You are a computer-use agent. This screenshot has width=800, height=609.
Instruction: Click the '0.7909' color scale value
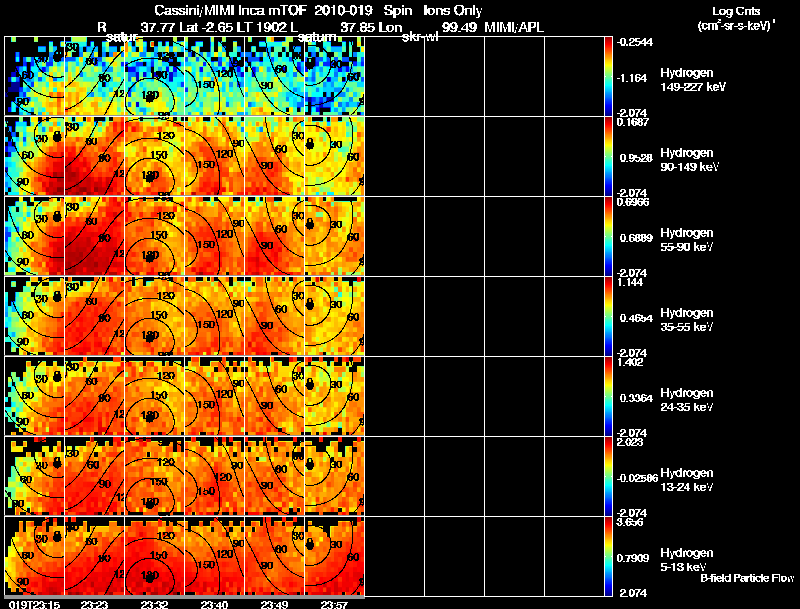click(633, 558)
